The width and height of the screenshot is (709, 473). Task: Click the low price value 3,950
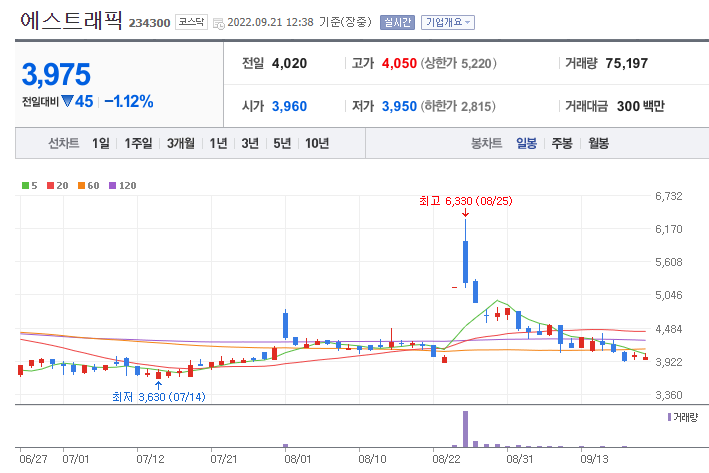click(x=399, y=106)
